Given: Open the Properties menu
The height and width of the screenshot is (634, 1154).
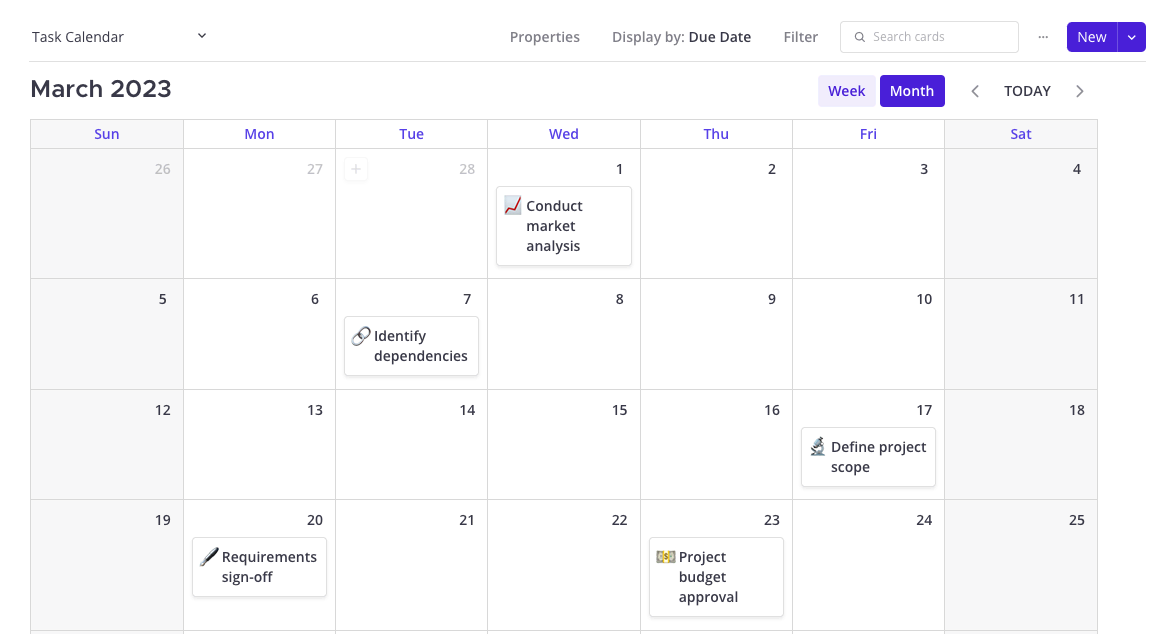Looking at the screenshot, I should click(x=545, y=37).
